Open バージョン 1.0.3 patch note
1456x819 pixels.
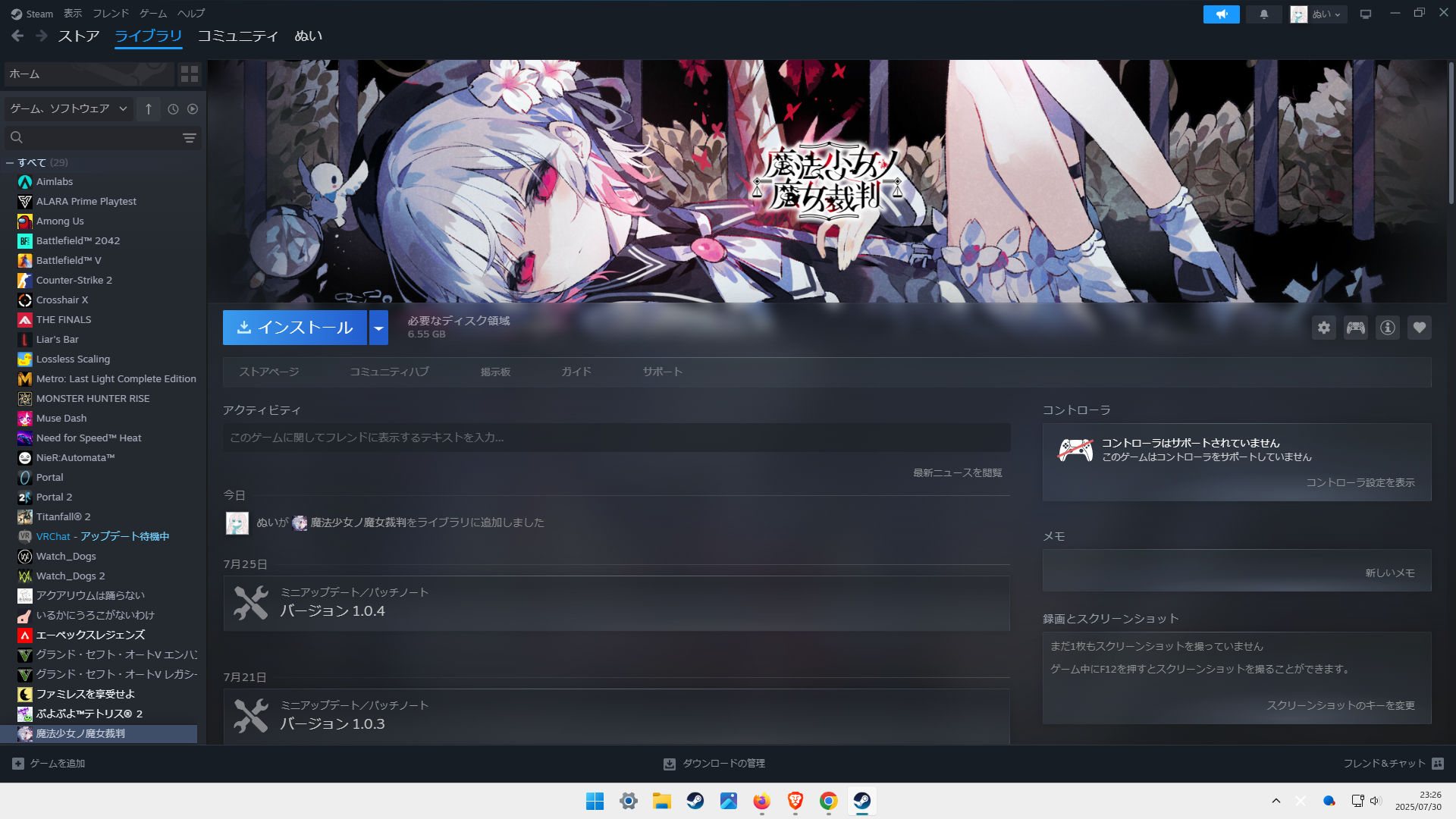(617, 717)
